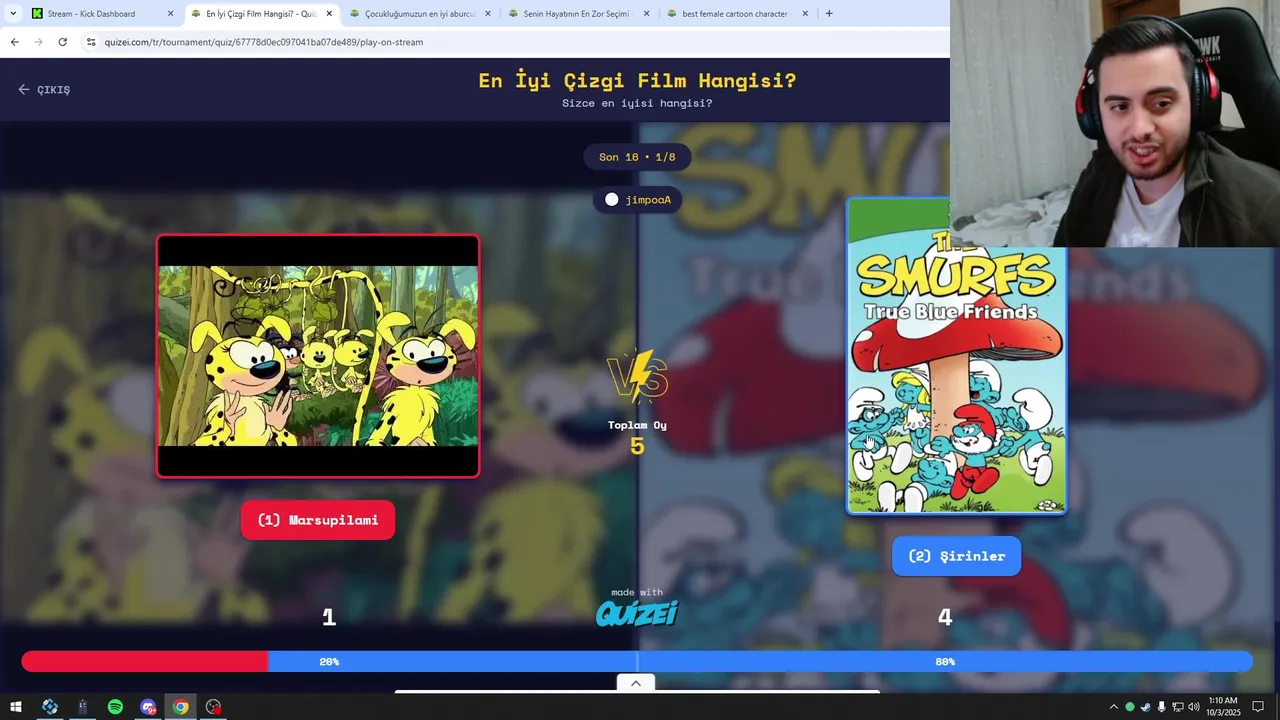Open the Windows notification center
The width and height of the screenshot is (1280, 720).
coord(1258,707)
